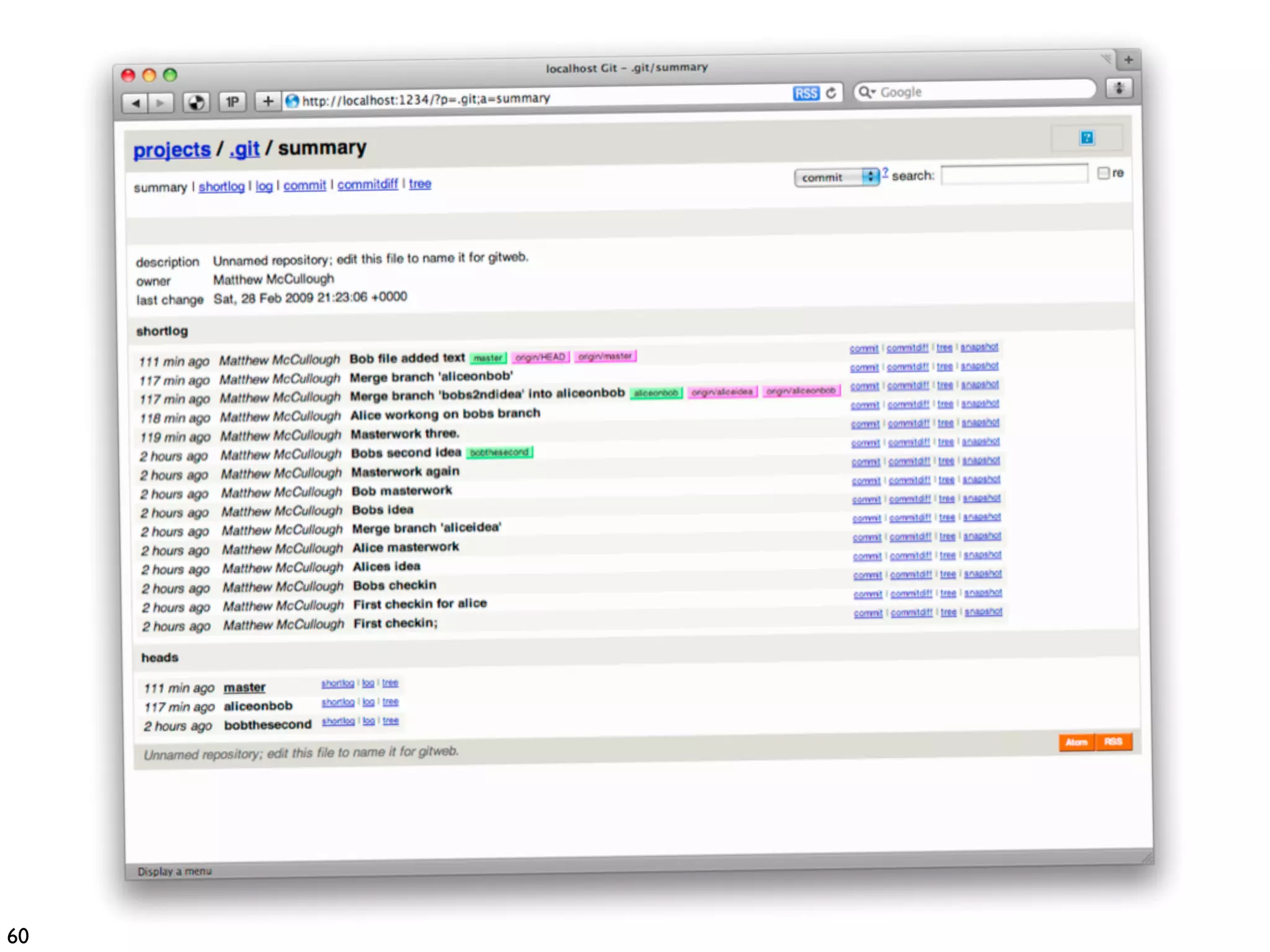Open the aliceonbob head link

[258, 706]
